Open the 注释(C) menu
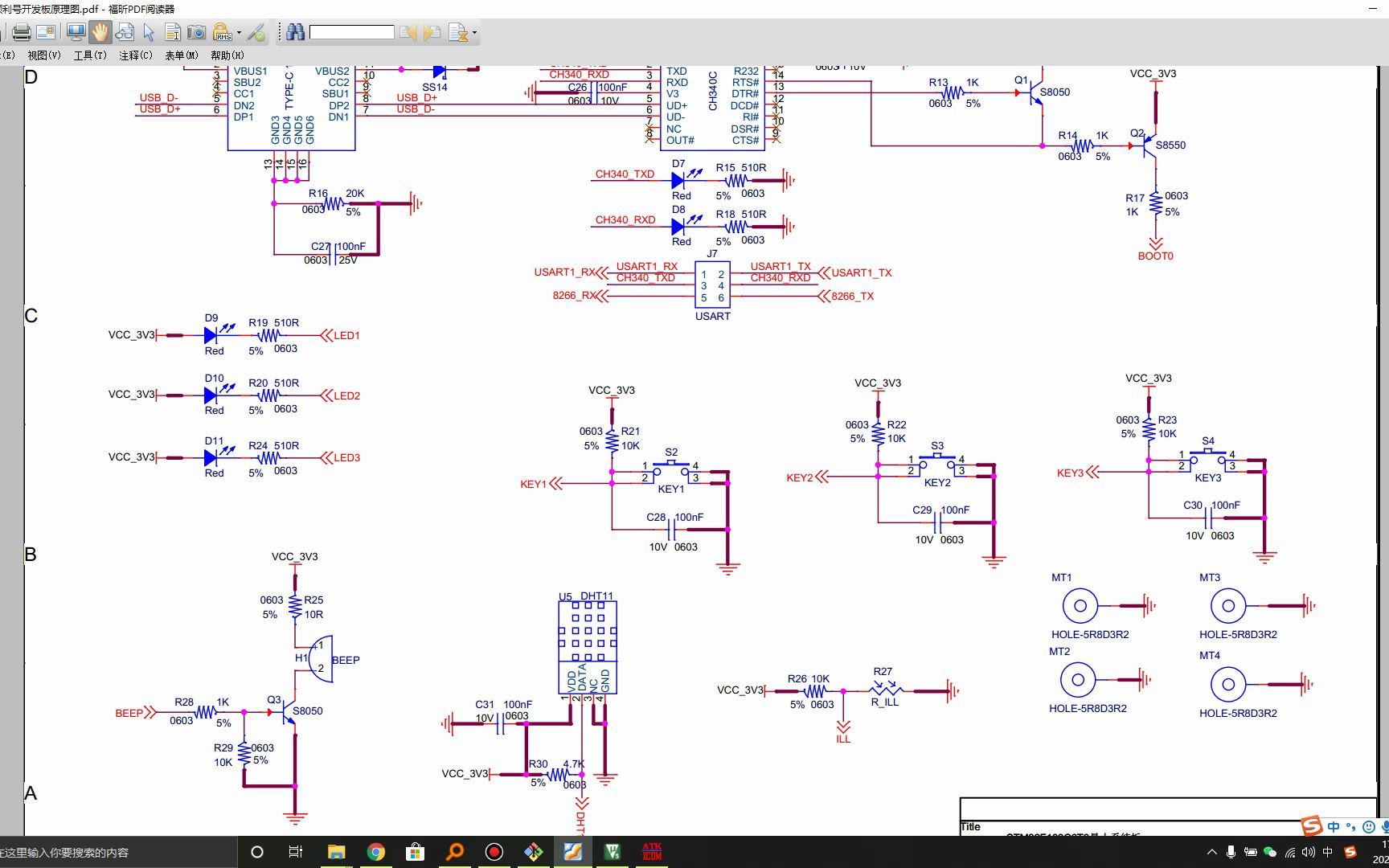The height and width of the screenshot is (868, 1389). click(x=133, y=55)
